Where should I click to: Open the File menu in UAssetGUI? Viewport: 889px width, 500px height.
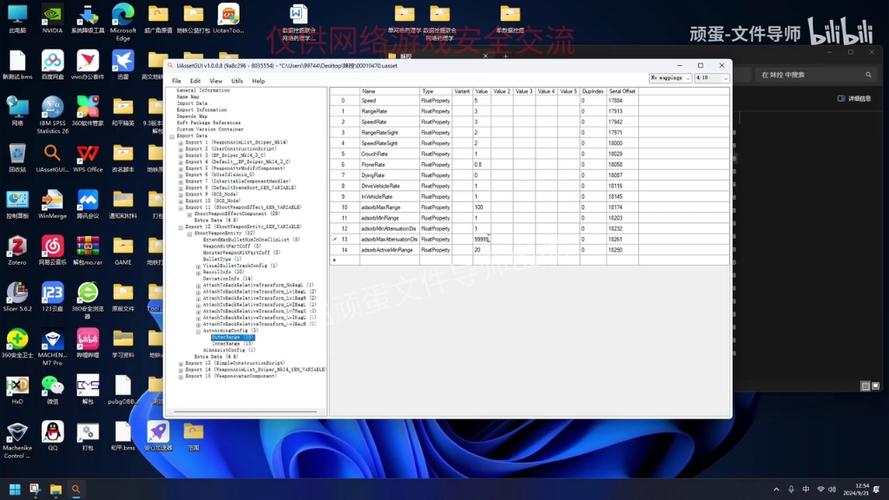coord(176,81)
